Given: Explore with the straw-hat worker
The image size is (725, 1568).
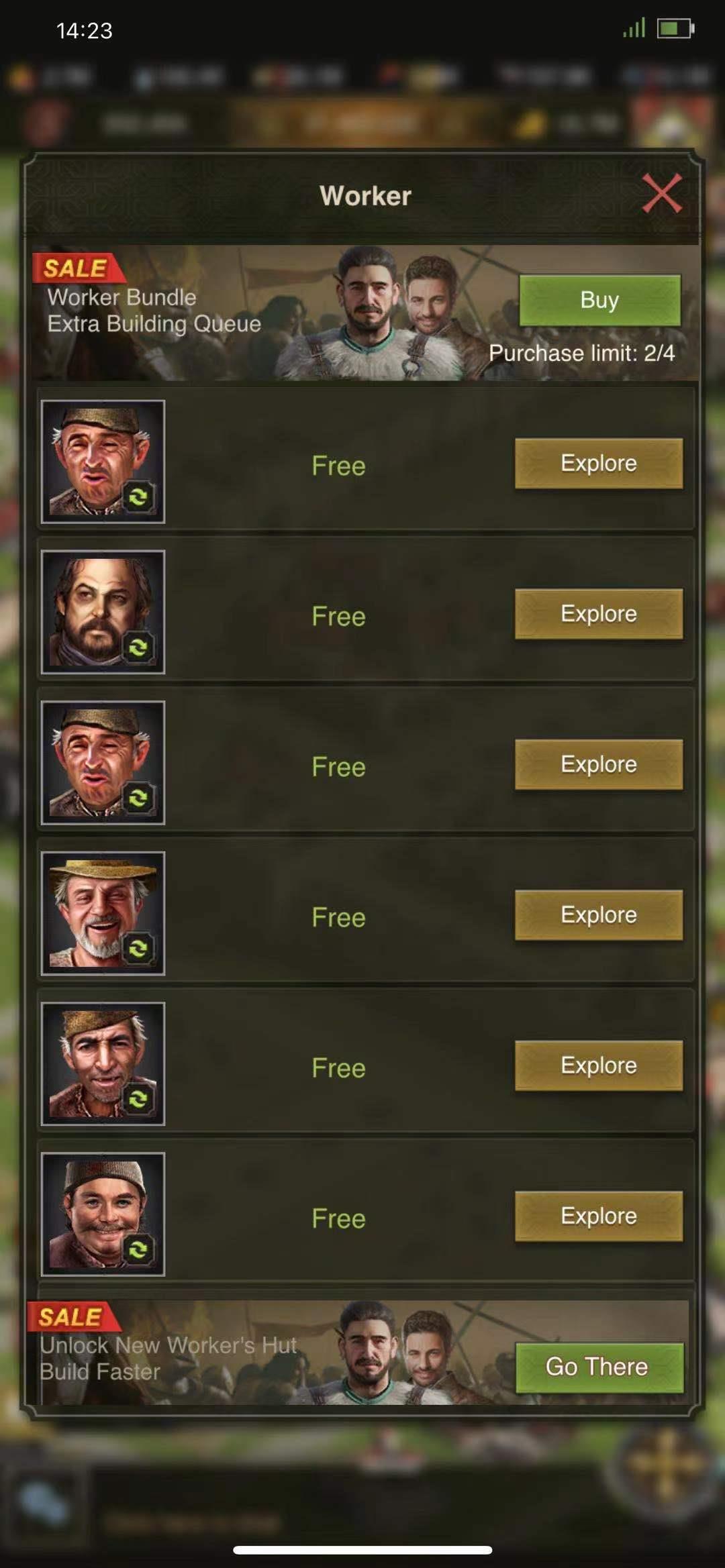Looking at the screenshot, I should (599, 914).
